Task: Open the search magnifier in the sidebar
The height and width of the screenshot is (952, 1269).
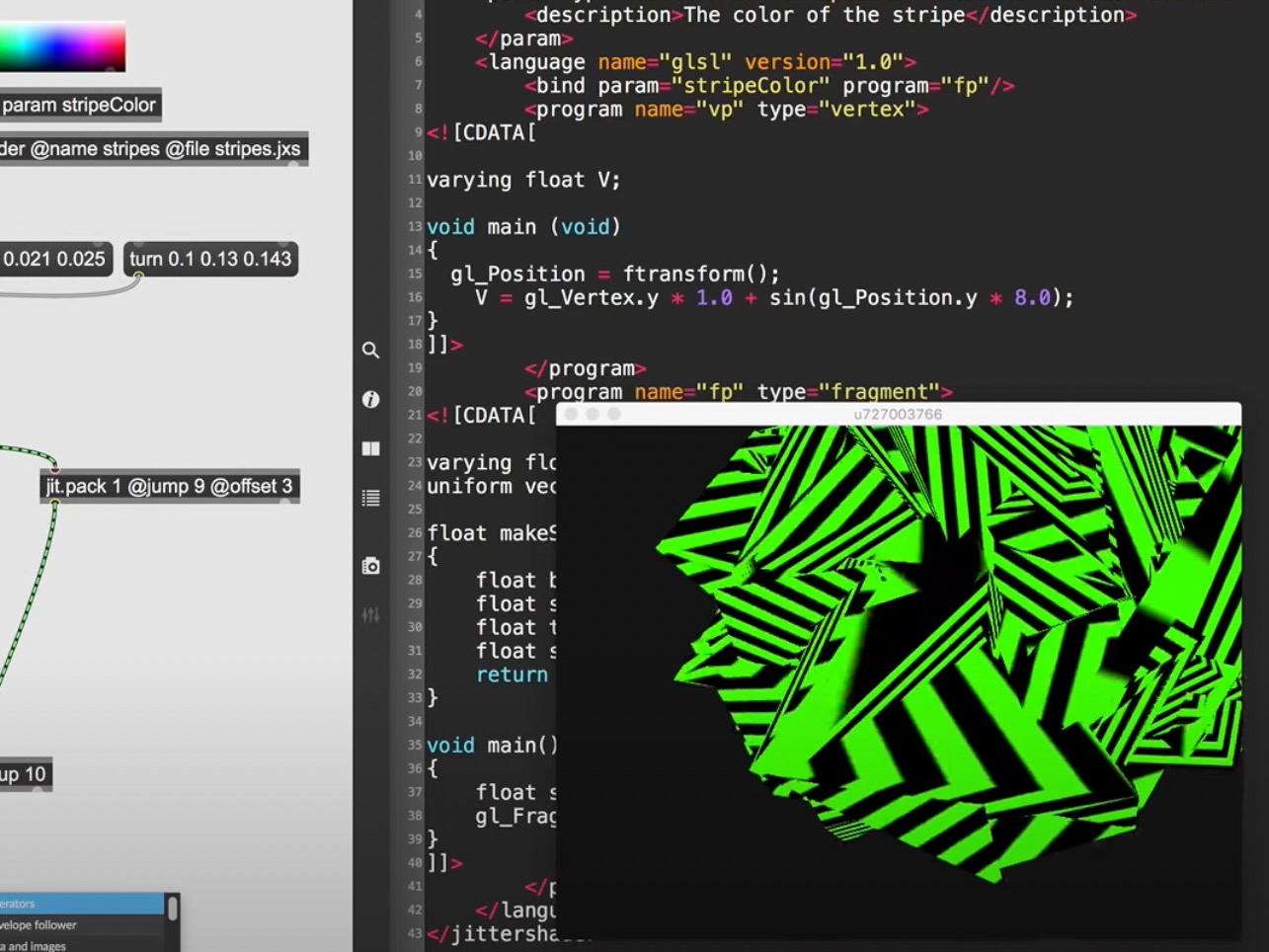Action: [x=370, y=351]
